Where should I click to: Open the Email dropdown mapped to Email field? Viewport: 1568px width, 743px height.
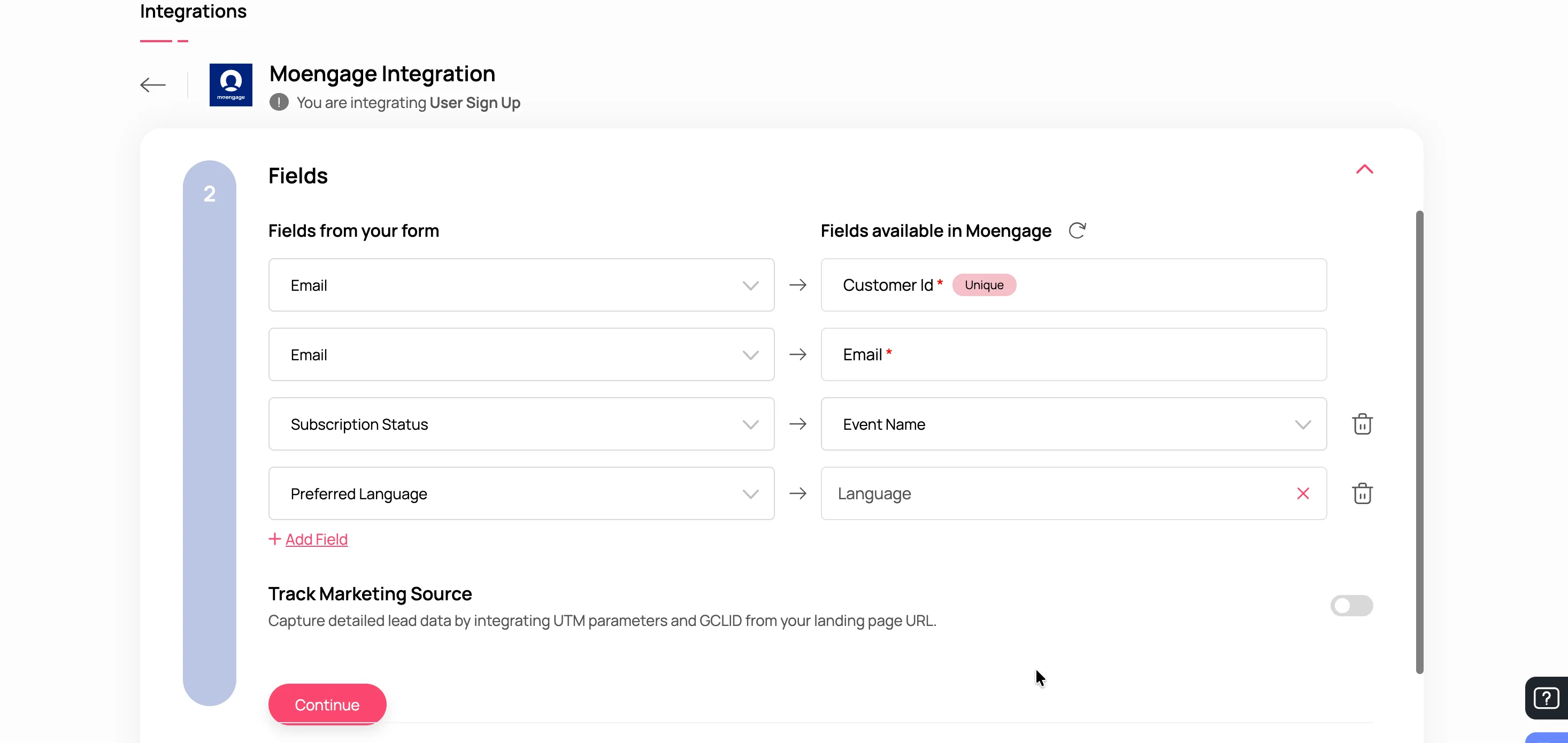(521, 354)
